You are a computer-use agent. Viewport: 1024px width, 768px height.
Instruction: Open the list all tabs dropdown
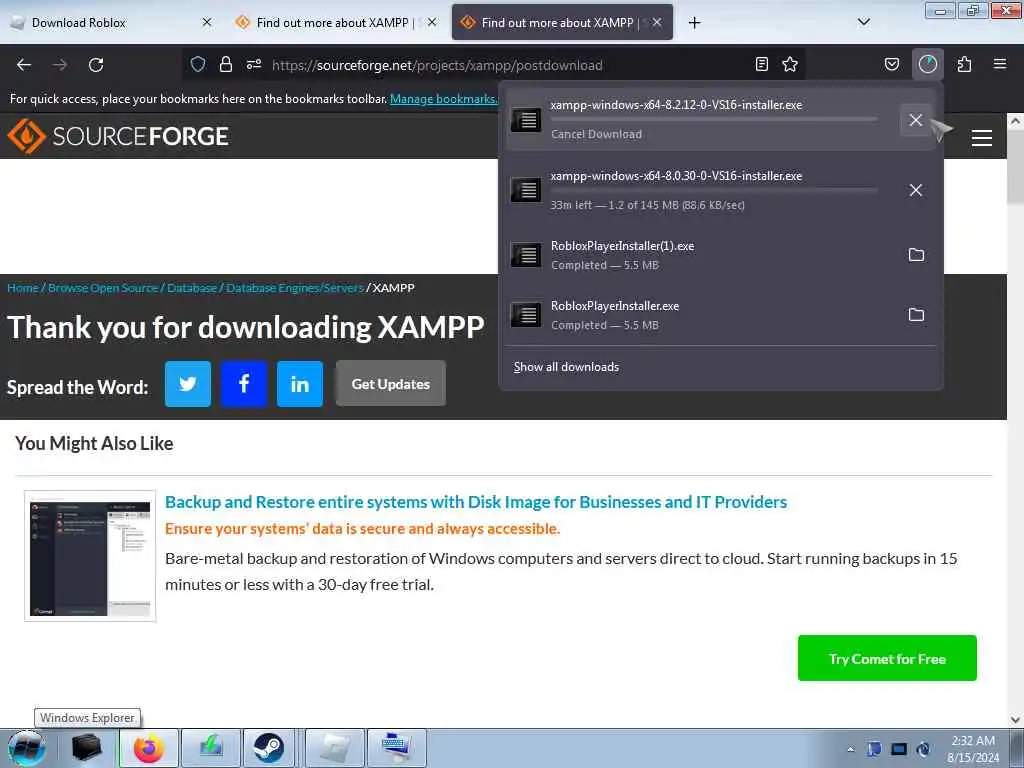863,22
